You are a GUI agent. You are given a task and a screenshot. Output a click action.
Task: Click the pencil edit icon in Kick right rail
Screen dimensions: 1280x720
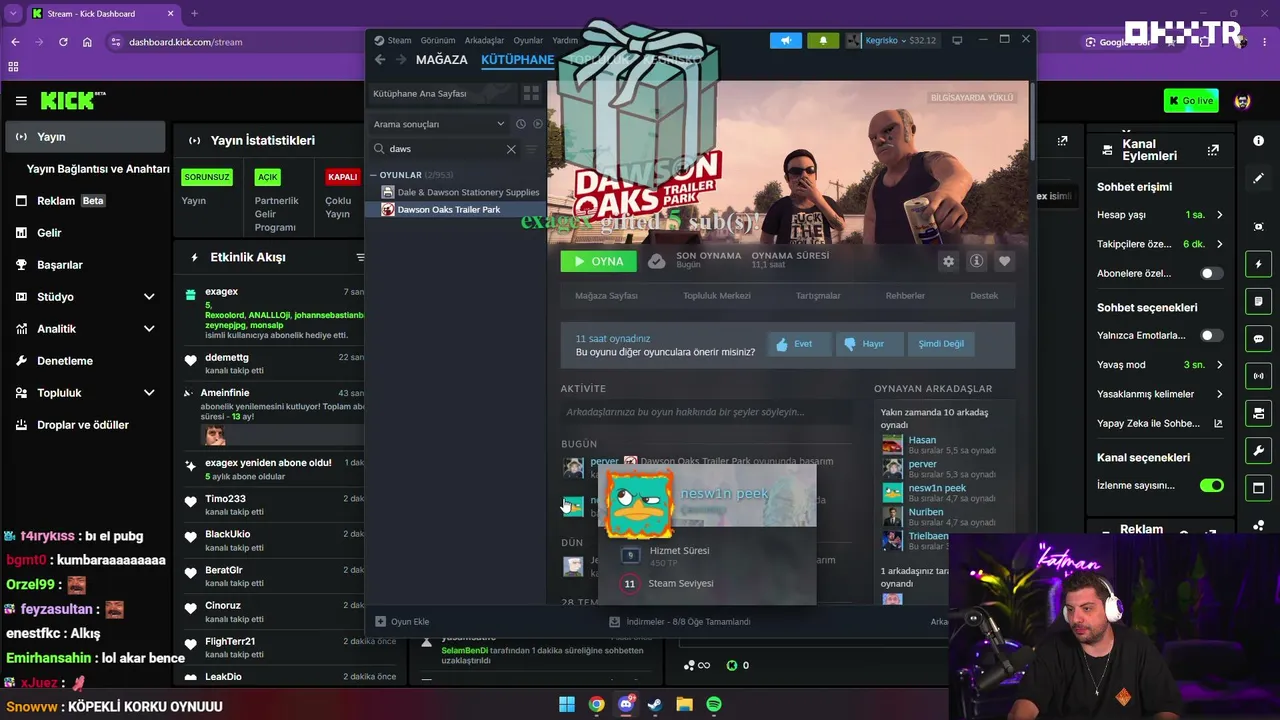(x=1259, y=178)
